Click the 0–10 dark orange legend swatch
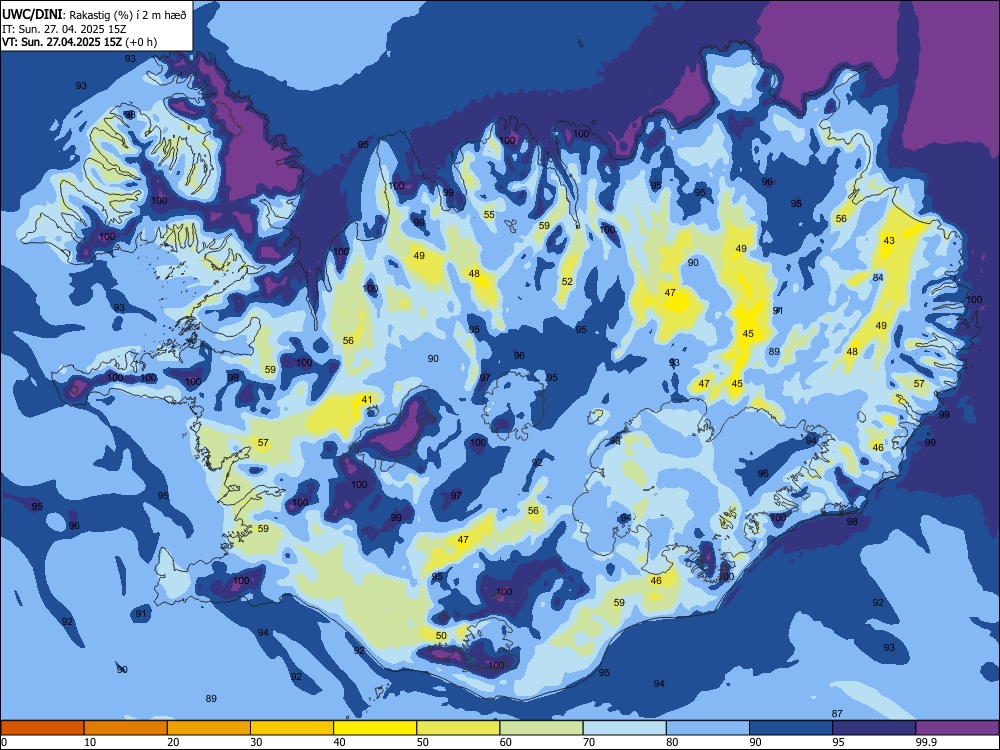 tap(43, 728)
